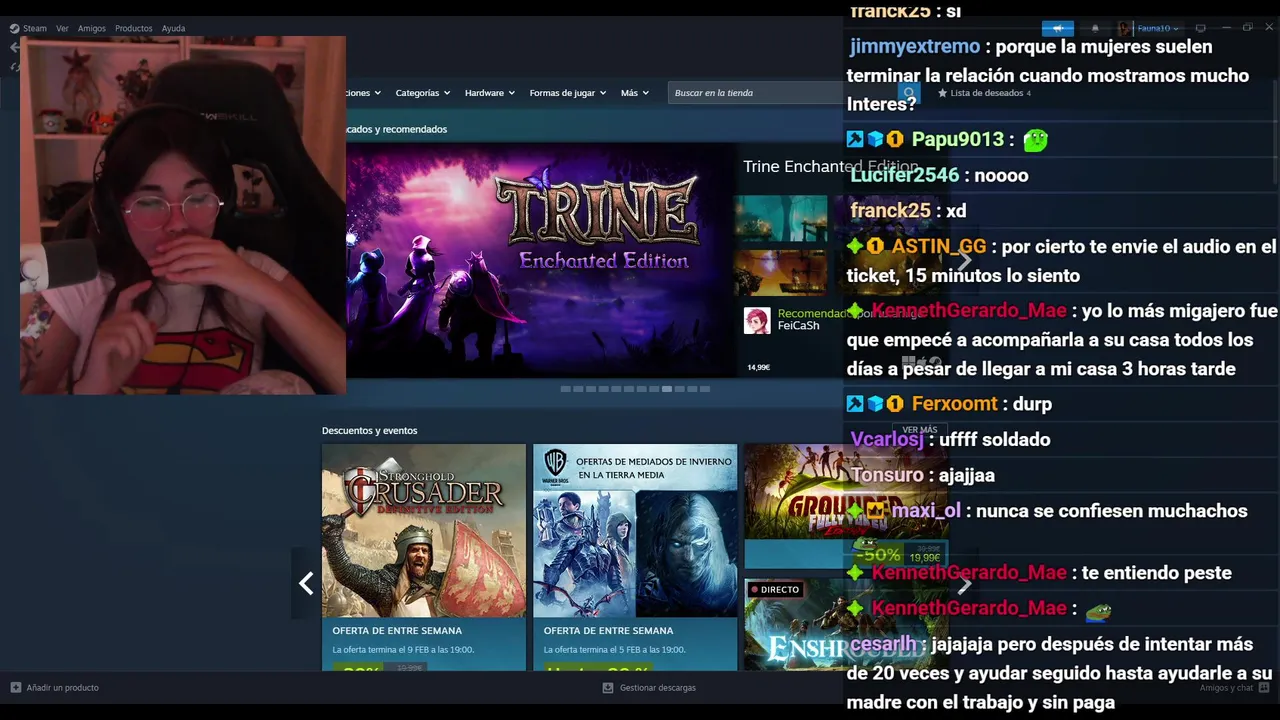Click the VER MÁS button
The height and width of the screenshot is (720, 1280).
pos(920,430)
